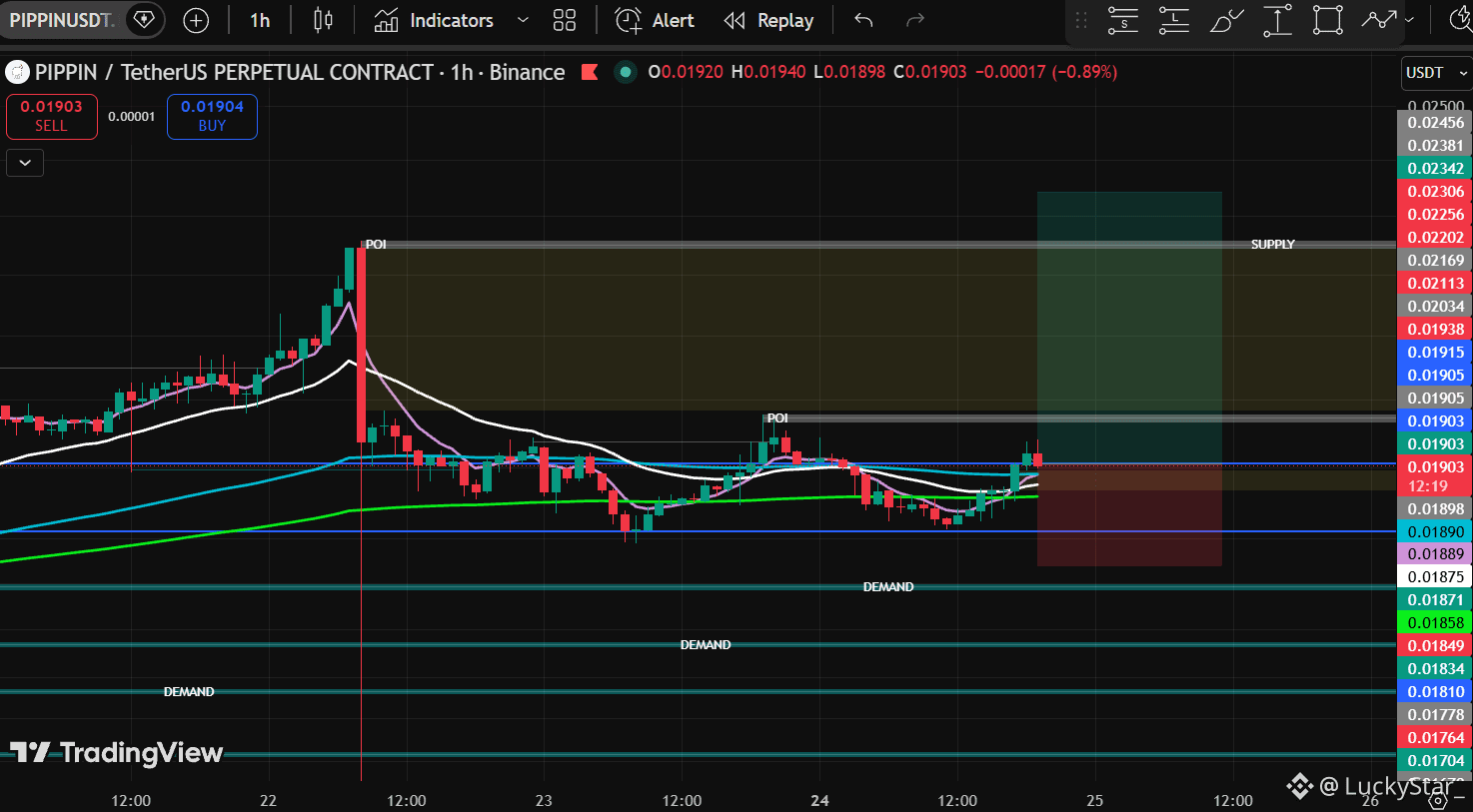
Task: Expand the Path tool's dropdown arrow
Action: pos(1409,20)
